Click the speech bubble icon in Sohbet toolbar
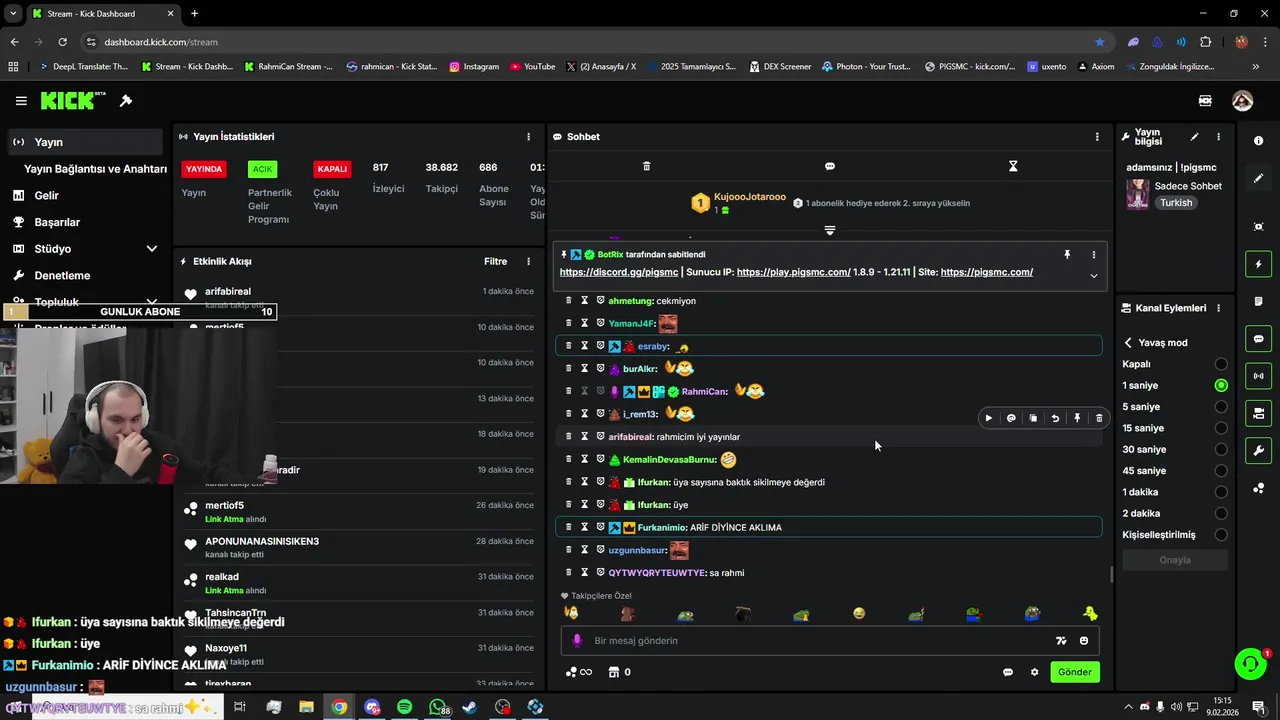Image resolution: width=1280 pixels, height=720 pixels. point(830,166)
